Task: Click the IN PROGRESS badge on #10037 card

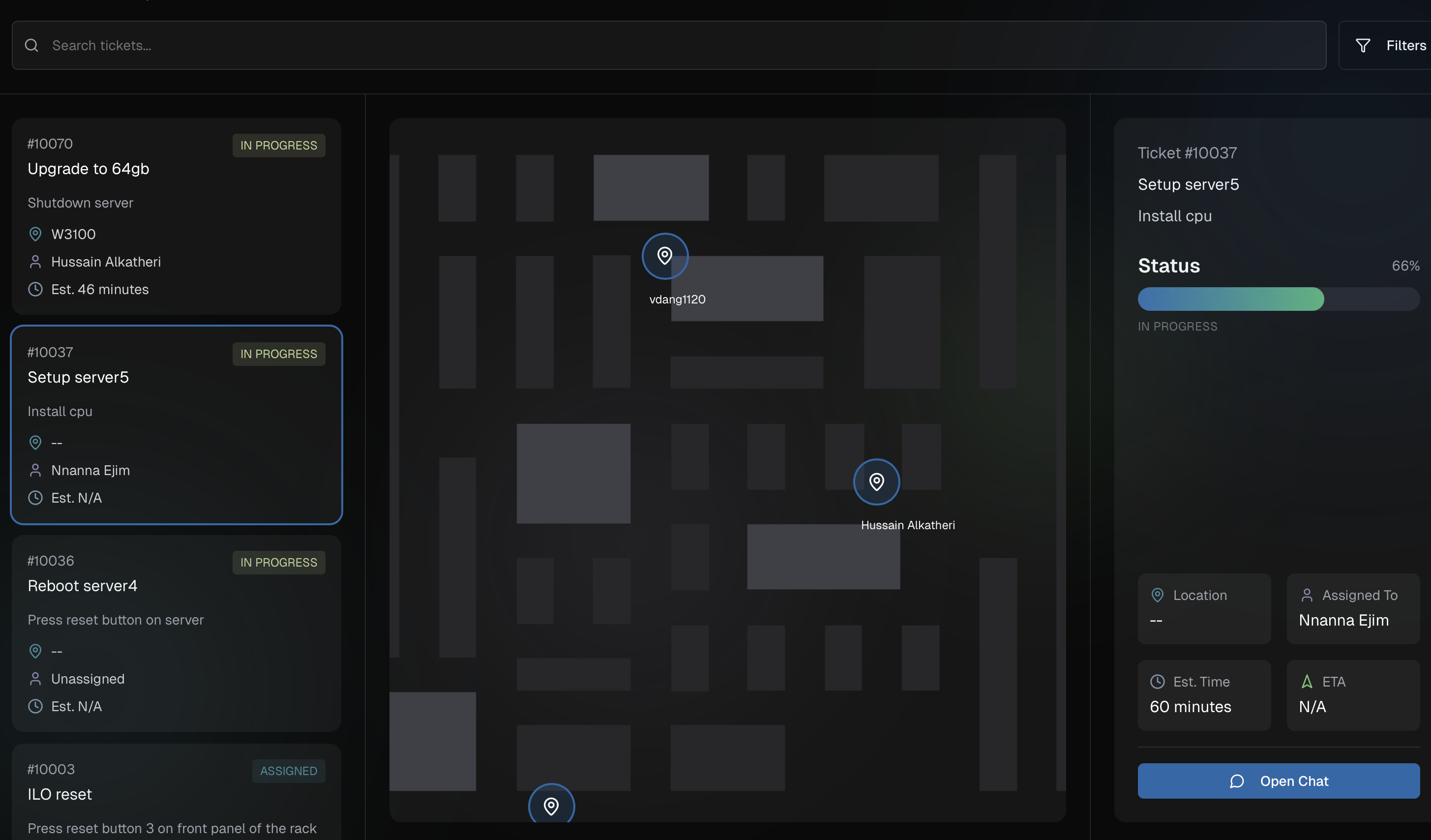Action: click(x=278, y=354)
